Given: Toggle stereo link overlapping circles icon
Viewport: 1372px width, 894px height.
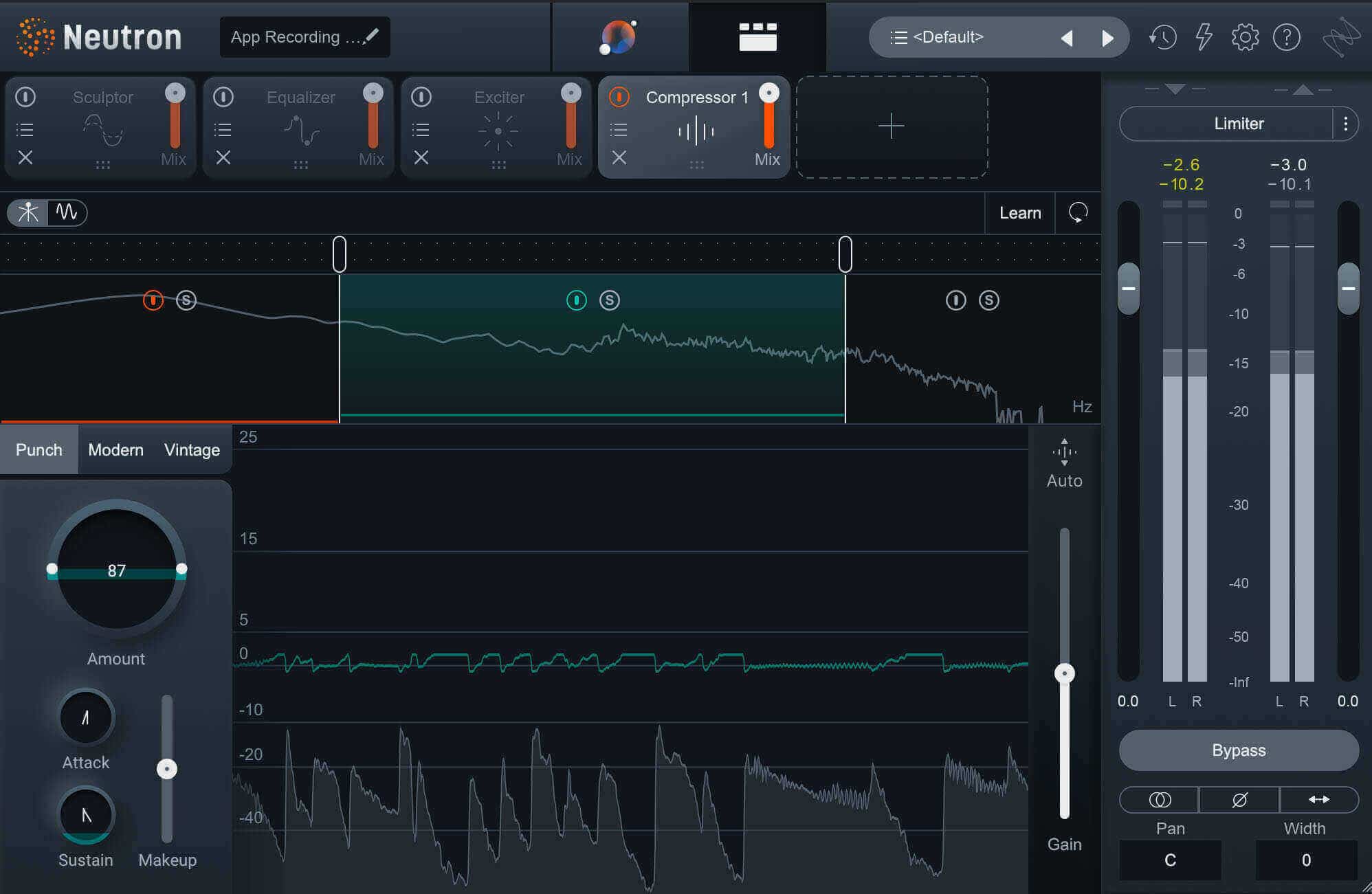Looking at the screenshot, I should click(x=1160, y=800).
